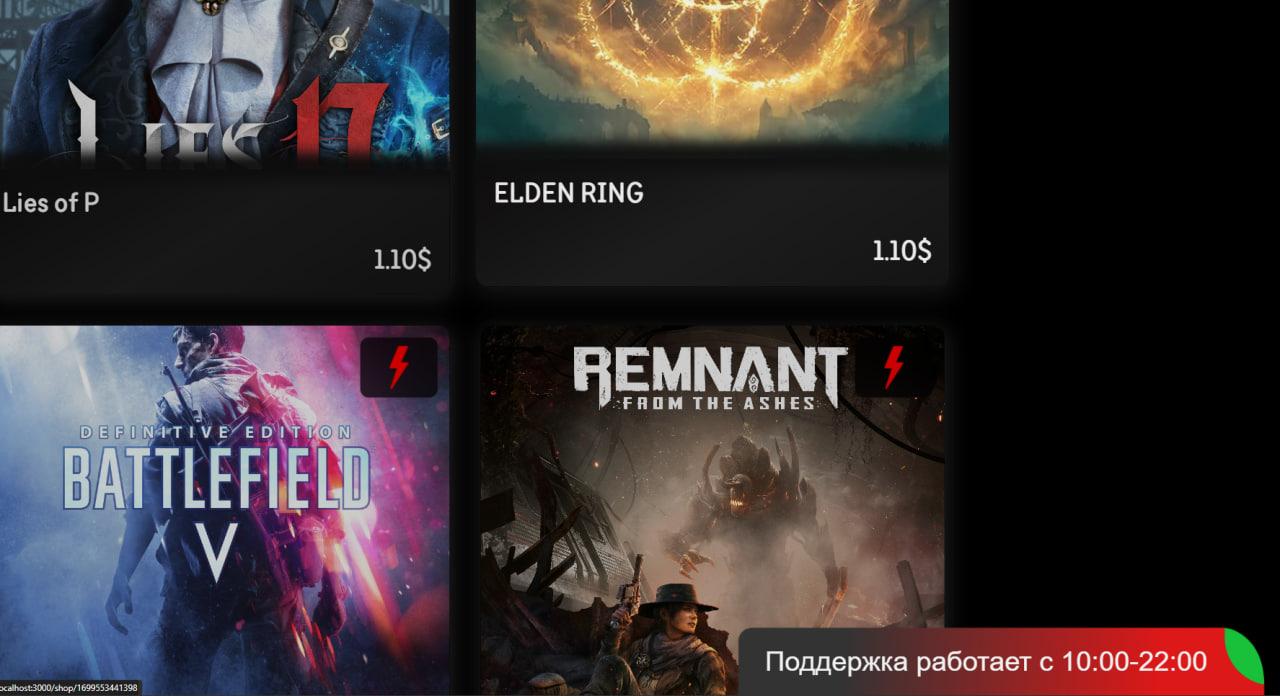Select the Remnant From the Ashes artwork

coord(712,510)
